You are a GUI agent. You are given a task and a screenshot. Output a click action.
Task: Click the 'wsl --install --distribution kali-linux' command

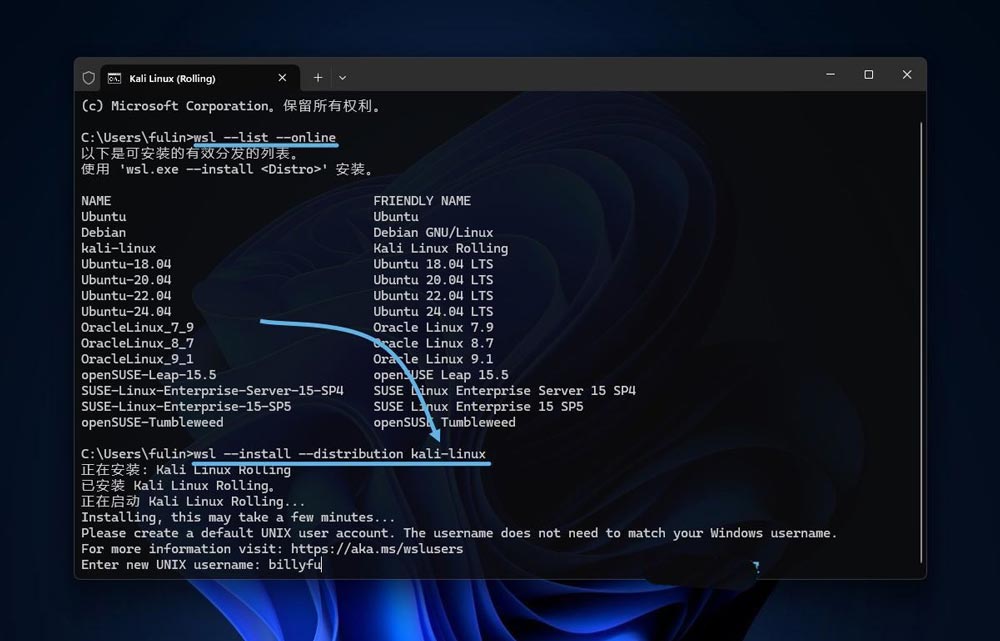click(339, 454)
